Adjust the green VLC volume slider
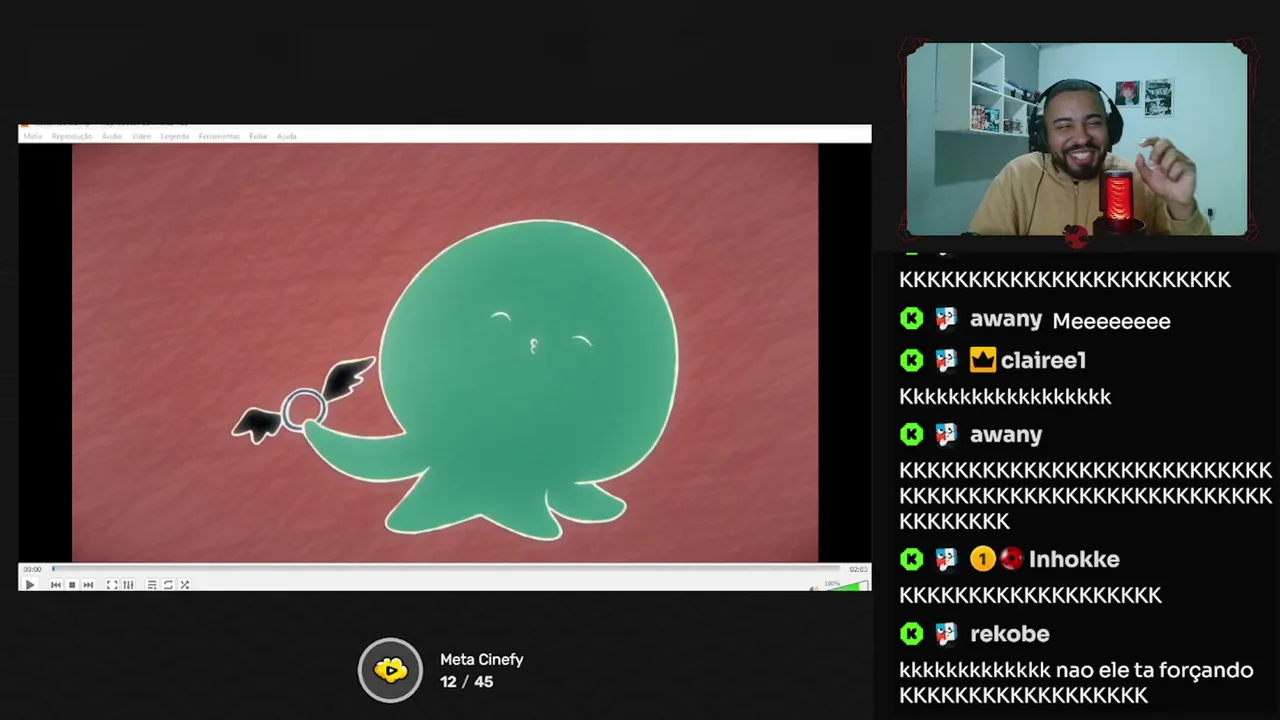Image resolution: width=1280 pixels, height=720 pixels. point(846,586)
